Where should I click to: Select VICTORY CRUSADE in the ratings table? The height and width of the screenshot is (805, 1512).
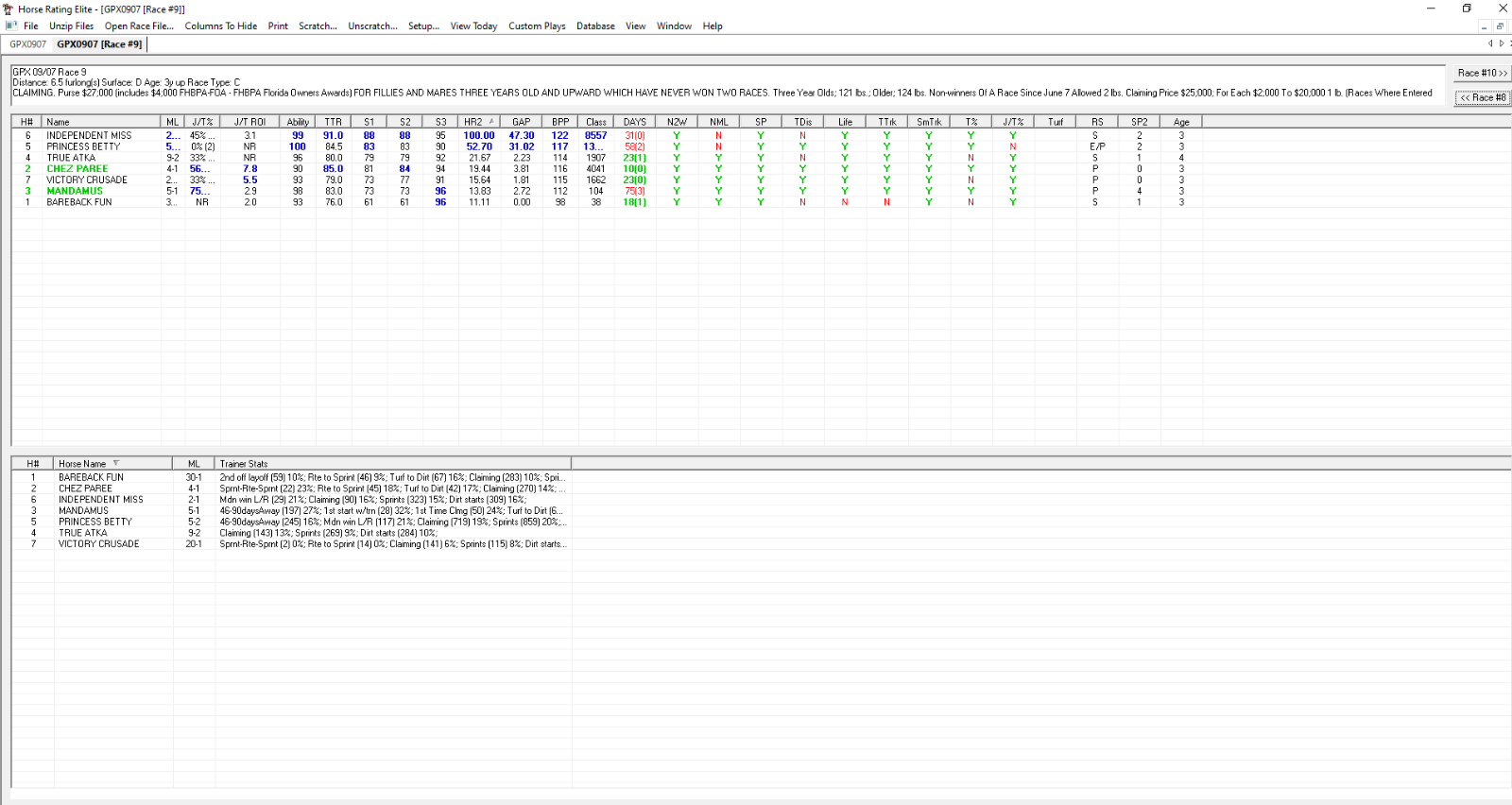[87, 180]
